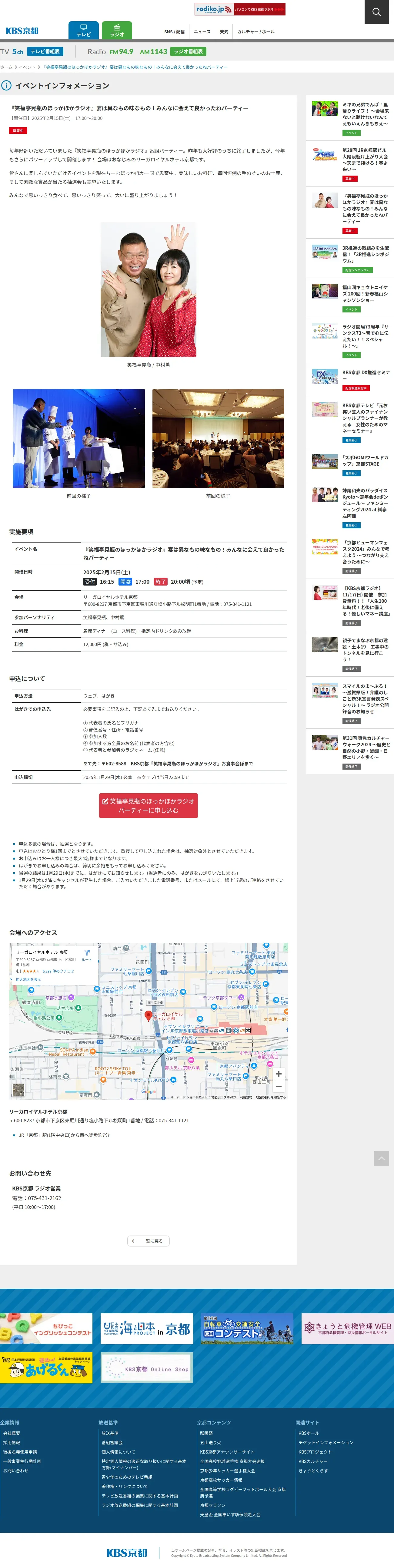Open the 天気 menu item
This screenshot has width=394, height=1568.
click(224, 32)
